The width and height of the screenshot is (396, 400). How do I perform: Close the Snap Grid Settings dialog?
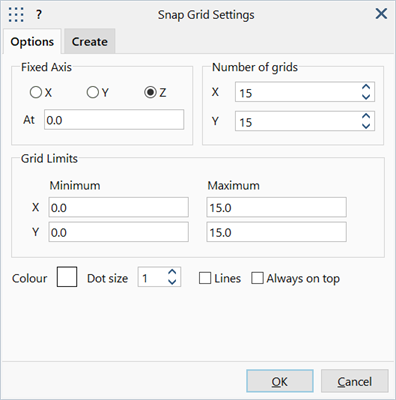(381, 14)
